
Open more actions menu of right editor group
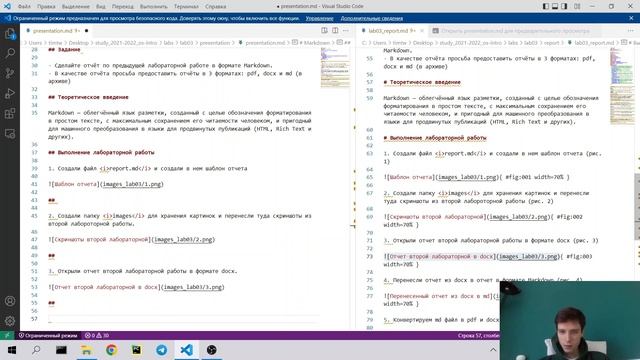(631, 31)
